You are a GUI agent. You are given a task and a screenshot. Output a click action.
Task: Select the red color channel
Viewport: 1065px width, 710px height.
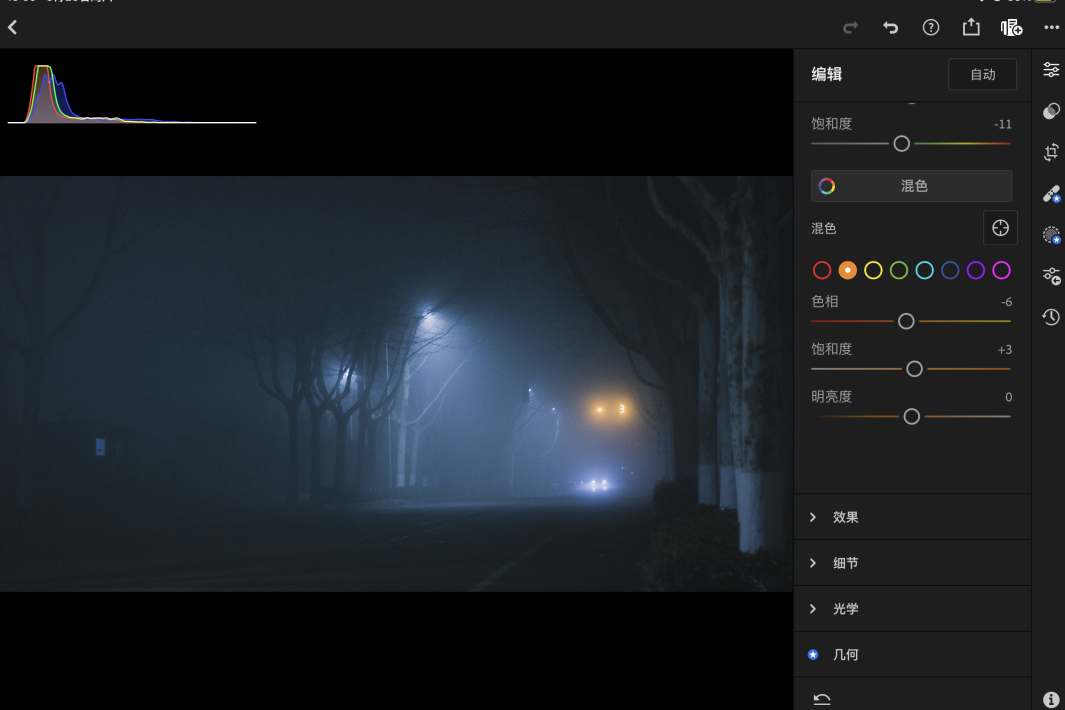[822, 270]
